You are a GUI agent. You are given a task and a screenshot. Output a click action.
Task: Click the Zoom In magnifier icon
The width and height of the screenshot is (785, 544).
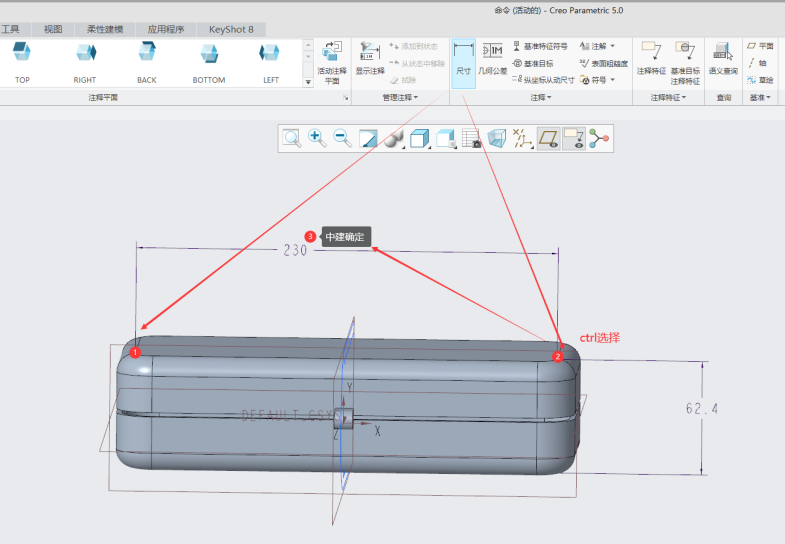pos(317,138)
